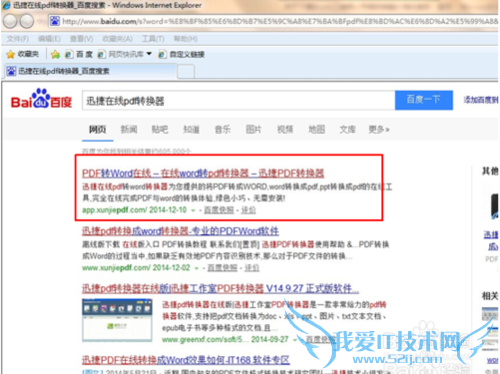Viewport: 500px width, 374px height.
Task: Click the 网页快讯库 favorites bar item
Action: click(x=121, y=54)
